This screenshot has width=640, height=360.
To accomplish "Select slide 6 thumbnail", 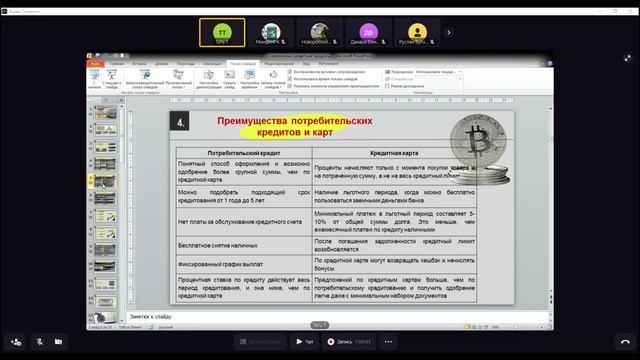I will tap(105, 198).
